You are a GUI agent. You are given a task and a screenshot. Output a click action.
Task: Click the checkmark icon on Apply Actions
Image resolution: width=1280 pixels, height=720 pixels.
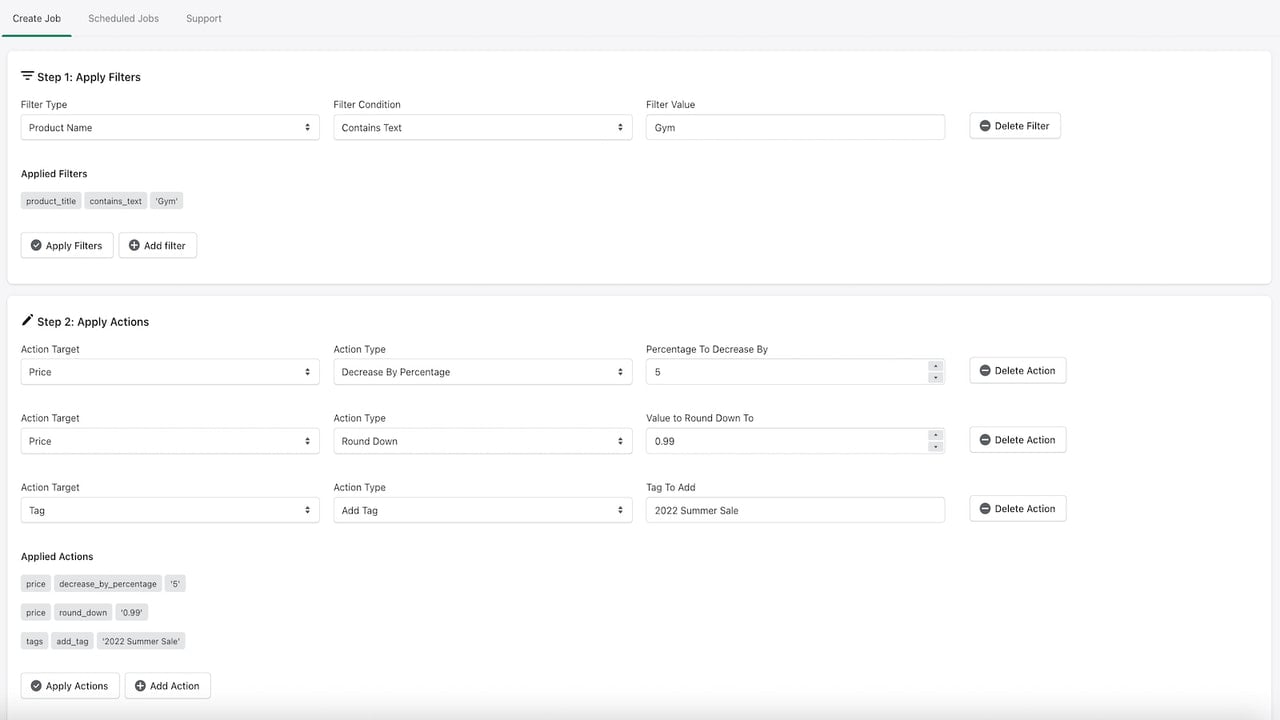coord(36,685)
